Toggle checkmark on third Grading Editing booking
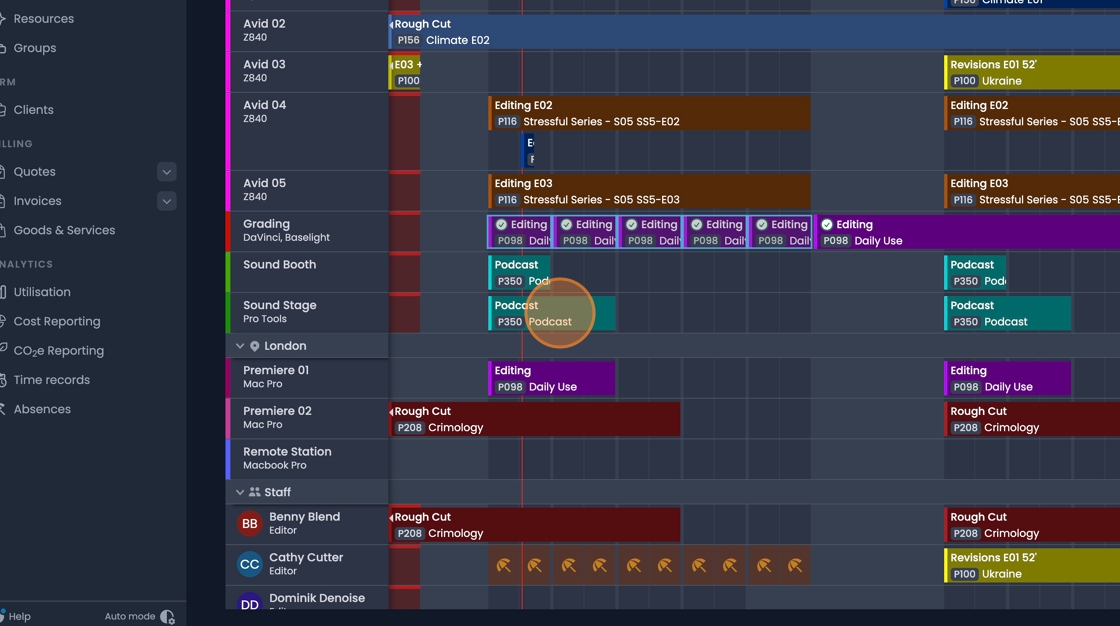 point(632,225)
